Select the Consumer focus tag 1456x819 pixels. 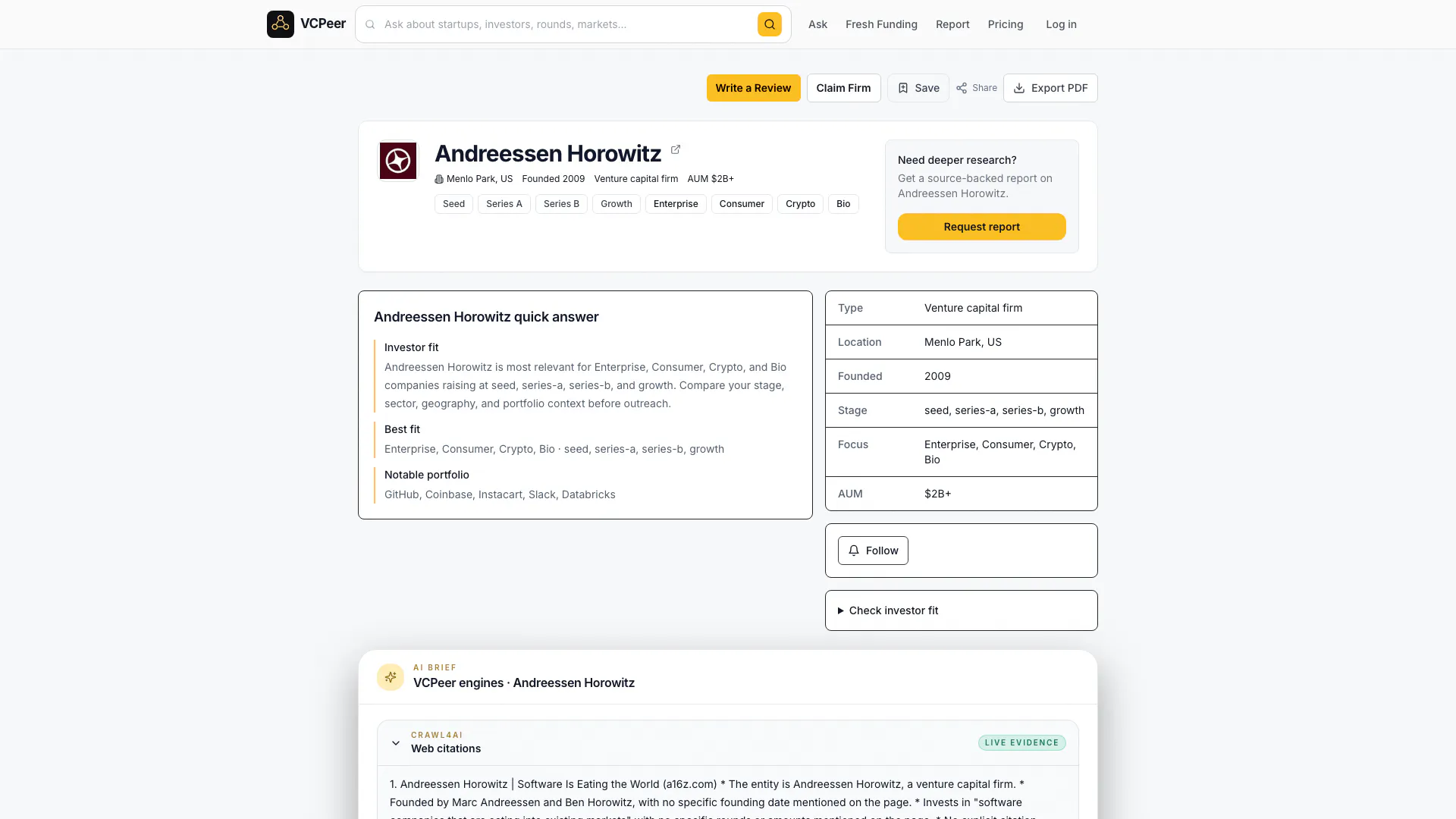pyautogui.click(x=742, y=204)
